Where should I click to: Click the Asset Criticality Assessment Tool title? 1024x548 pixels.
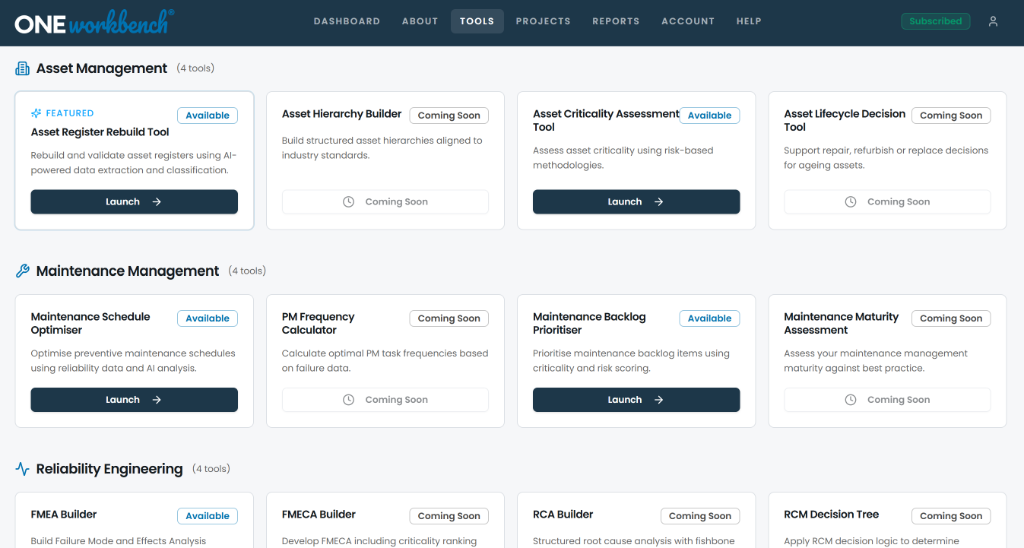[x=606, y=120]
